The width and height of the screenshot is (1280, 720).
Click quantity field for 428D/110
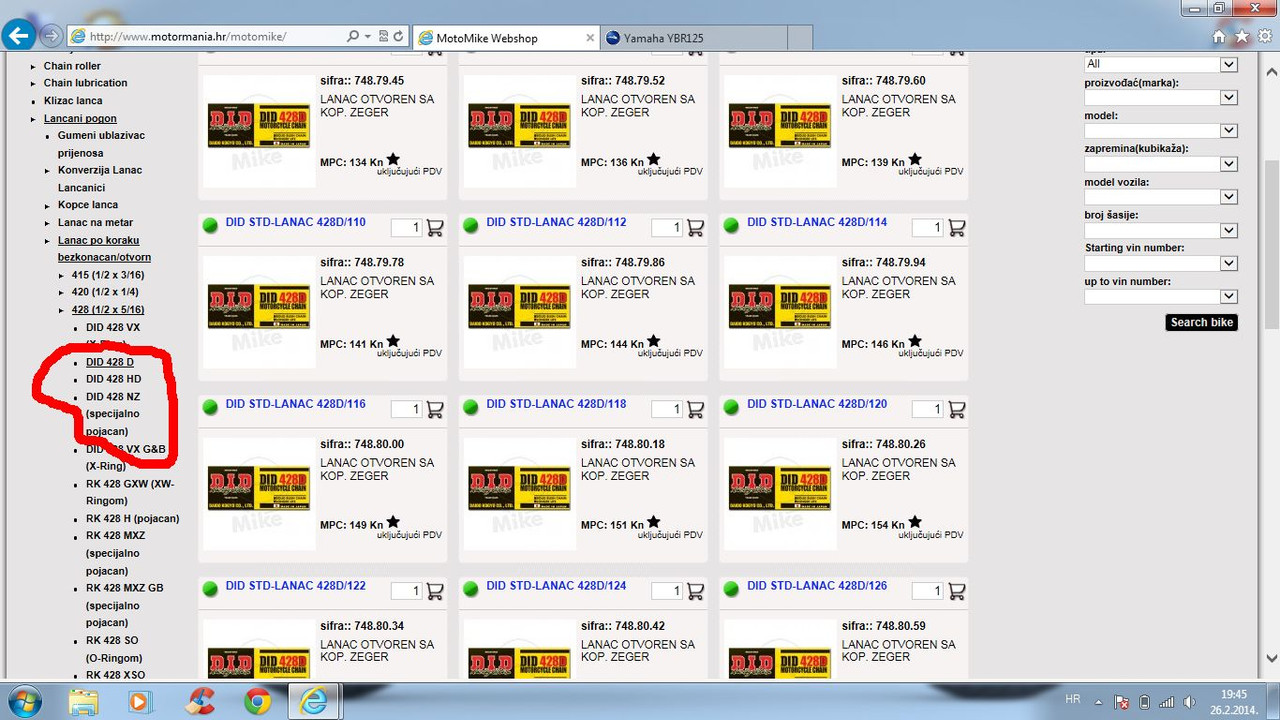[406, 228]
